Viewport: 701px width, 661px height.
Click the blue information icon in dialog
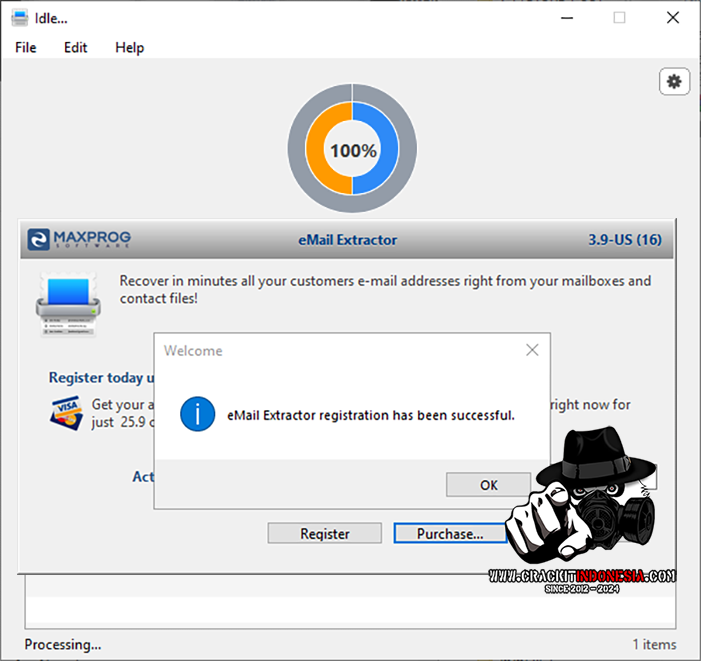[x=198, y=414]
